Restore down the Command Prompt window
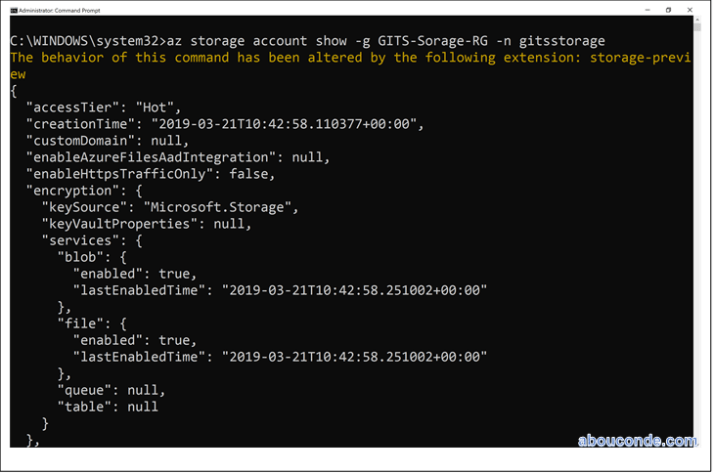 coord(668,10)
